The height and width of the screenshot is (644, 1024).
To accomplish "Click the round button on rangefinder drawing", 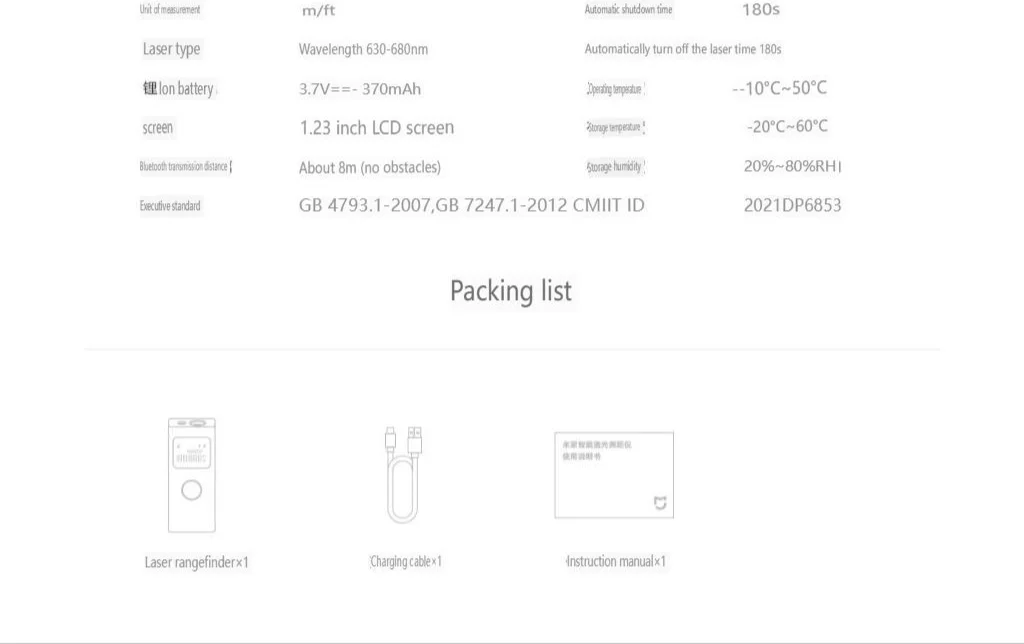I will coord(192,490).
